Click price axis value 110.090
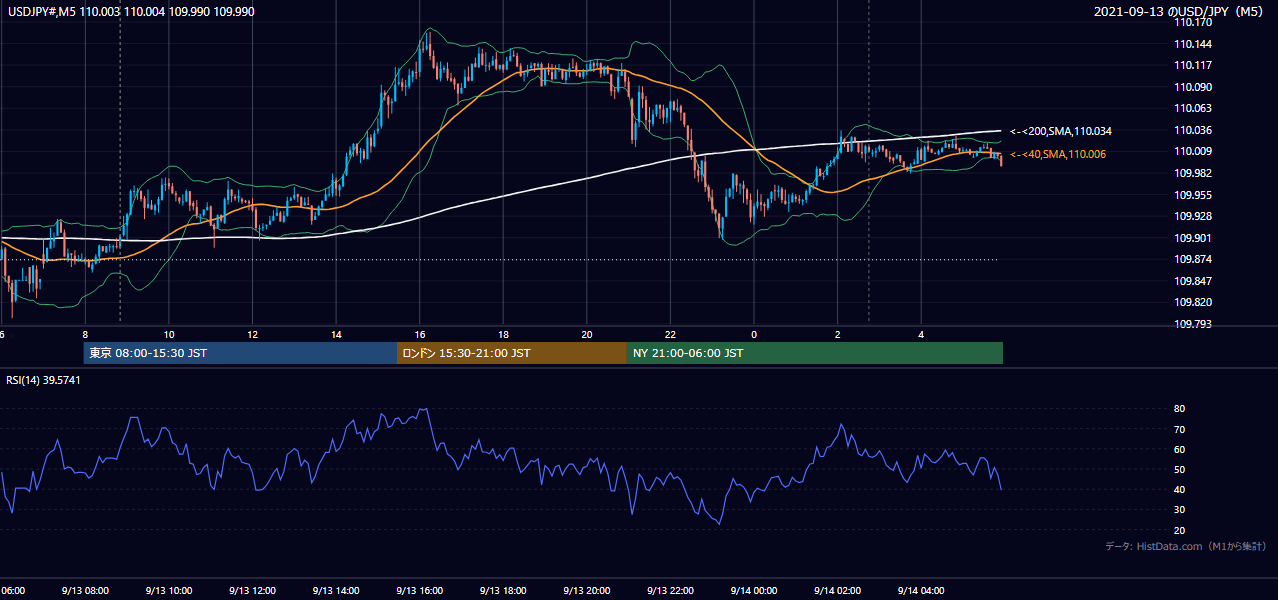The height and width of the screenshot is (600, 1278). (1194, 87)
